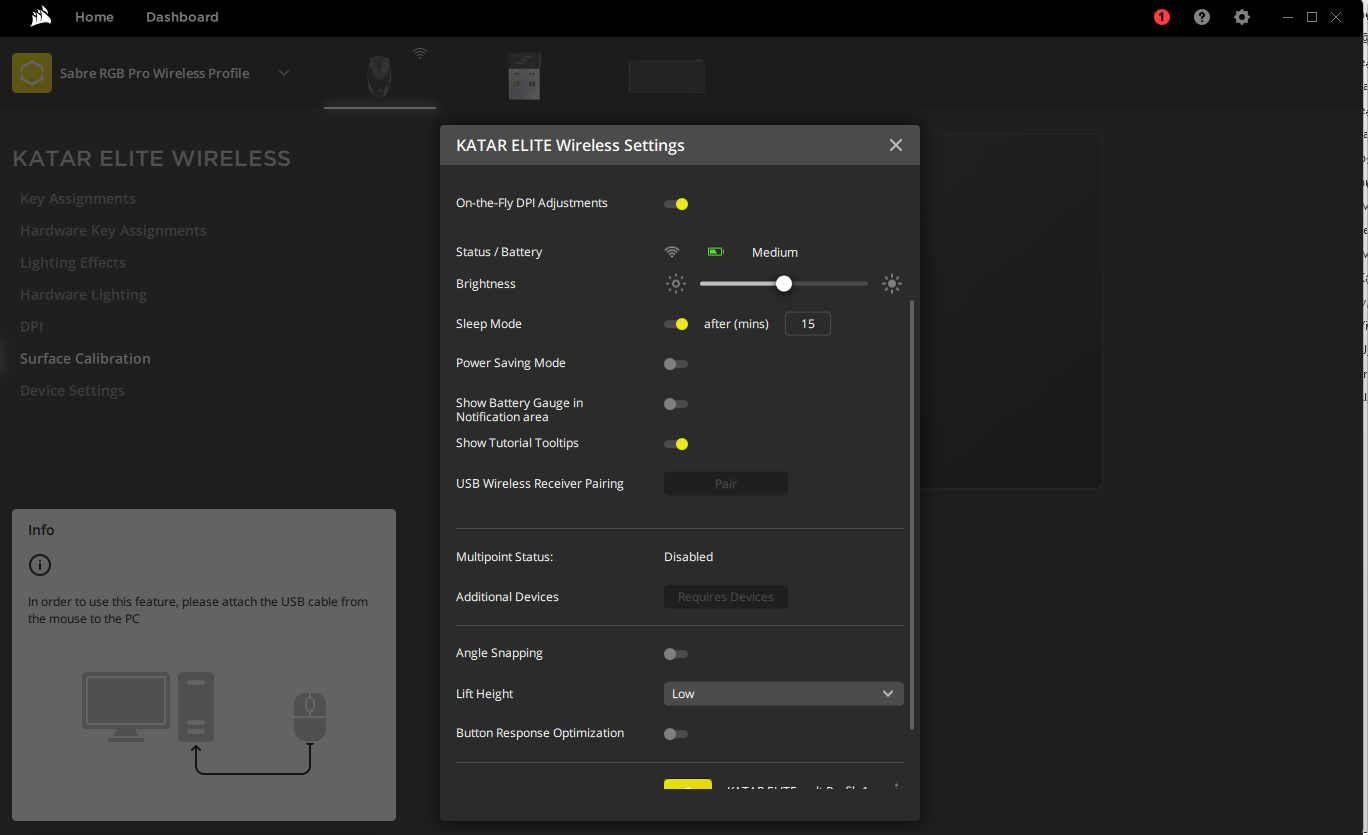Click the sleep minutes input field
1368x835 pixels.
808,324
